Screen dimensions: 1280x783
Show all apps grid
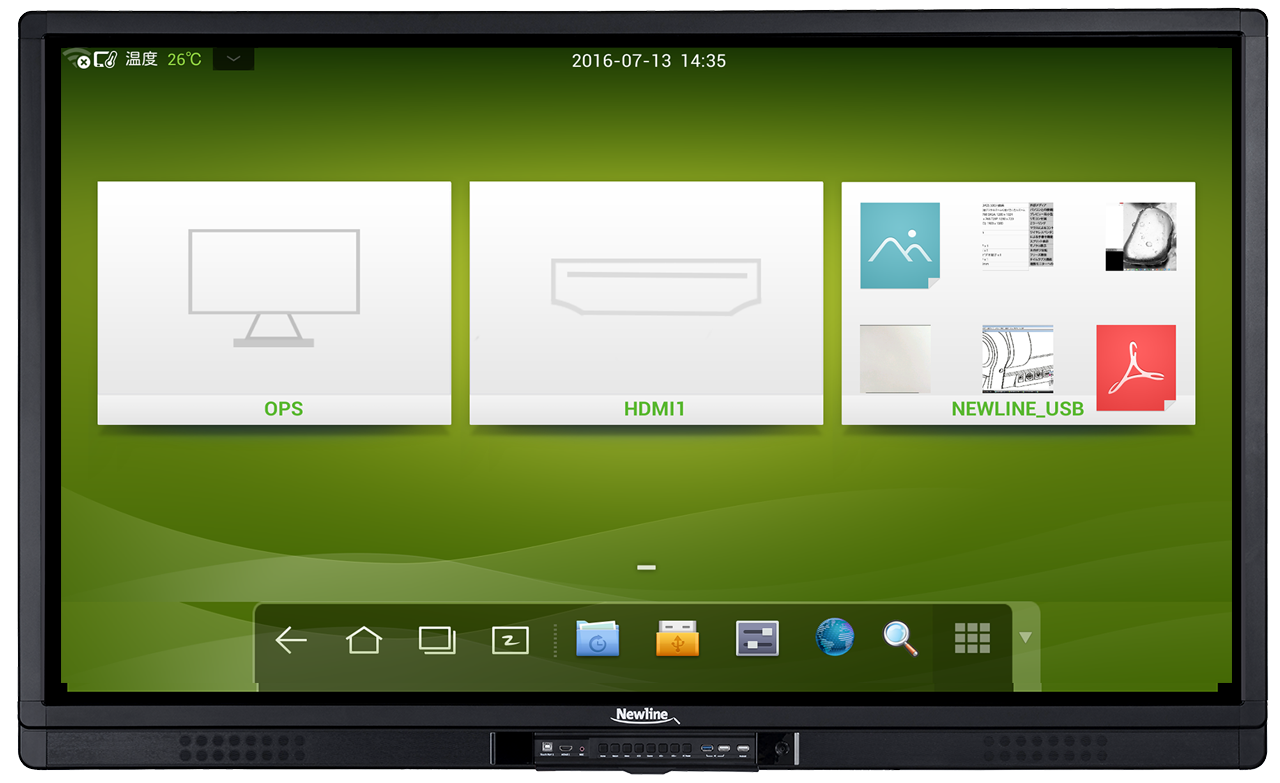971,638
